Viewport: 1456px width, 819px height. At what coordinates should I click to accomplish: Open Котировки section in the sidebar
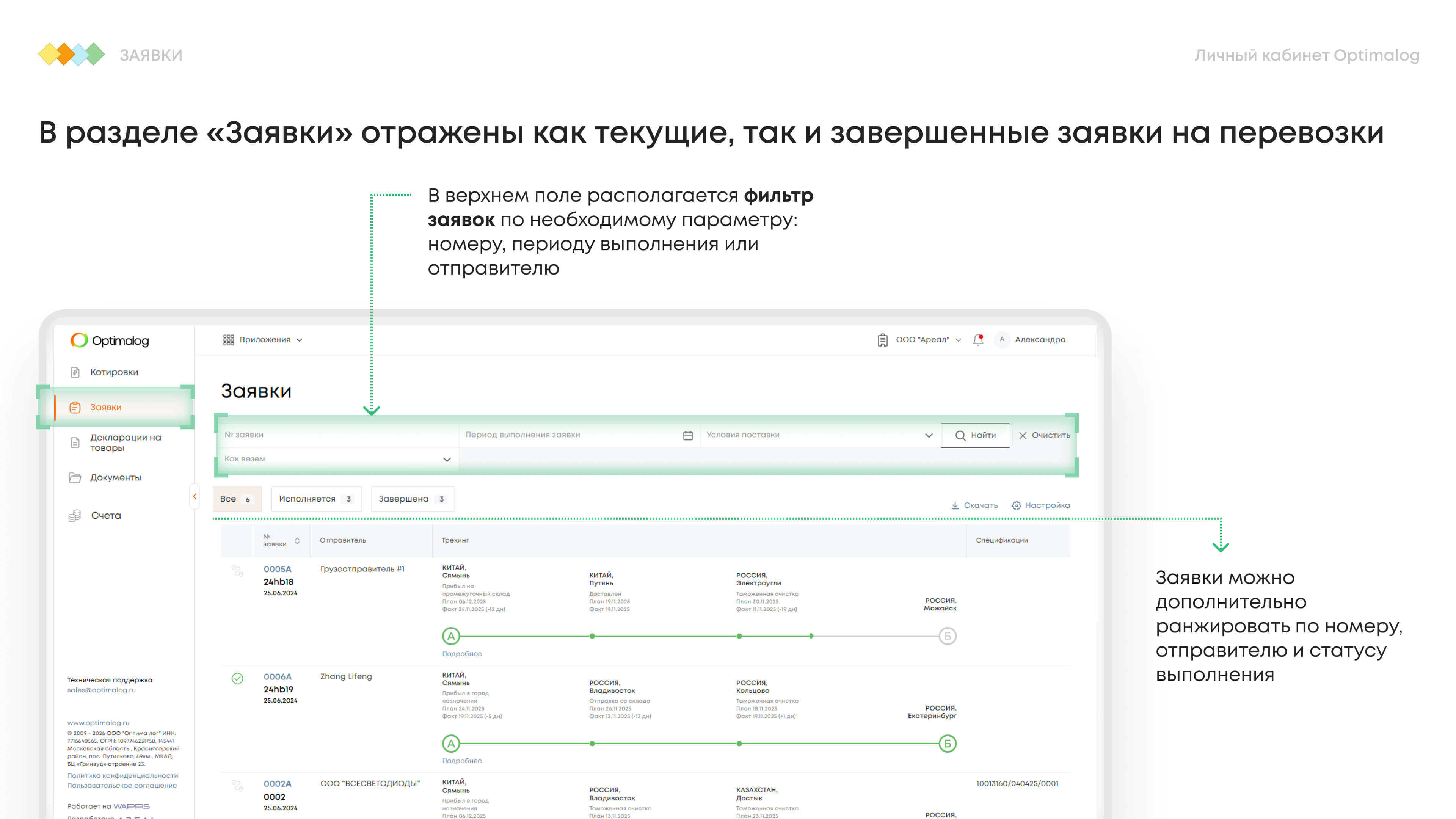(114, 372)
